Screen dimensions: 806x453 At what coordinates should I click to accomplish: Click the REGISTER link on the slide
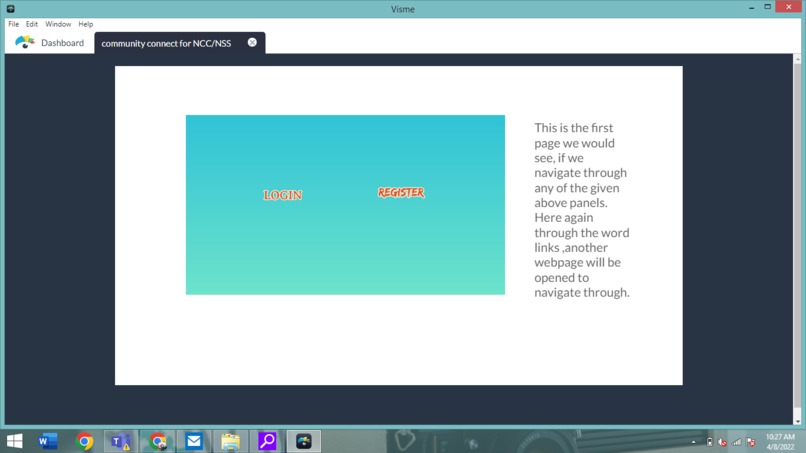pos(401,192)
